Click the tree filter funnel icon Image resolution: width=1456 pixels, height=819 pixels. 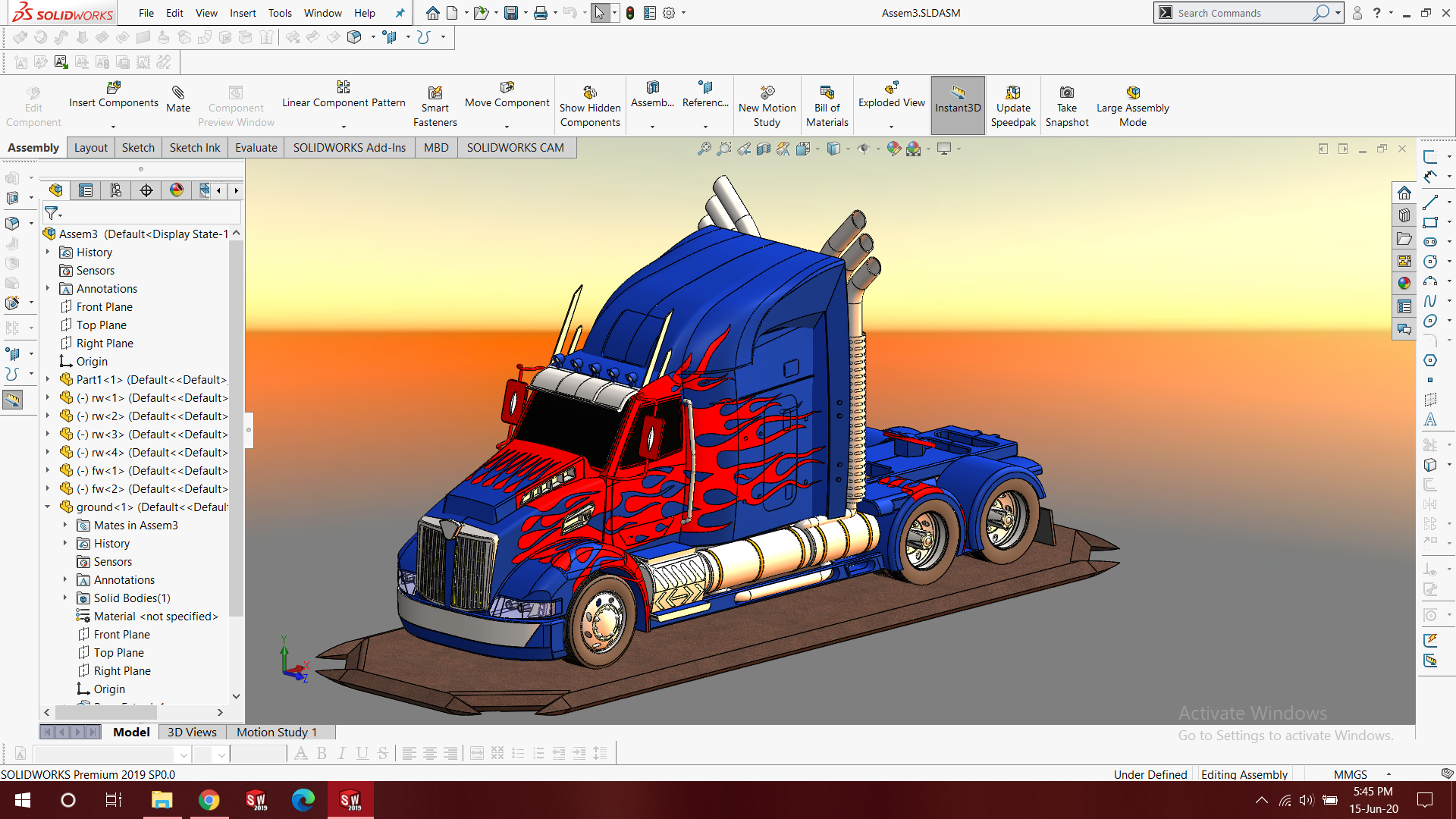[51, 213]
